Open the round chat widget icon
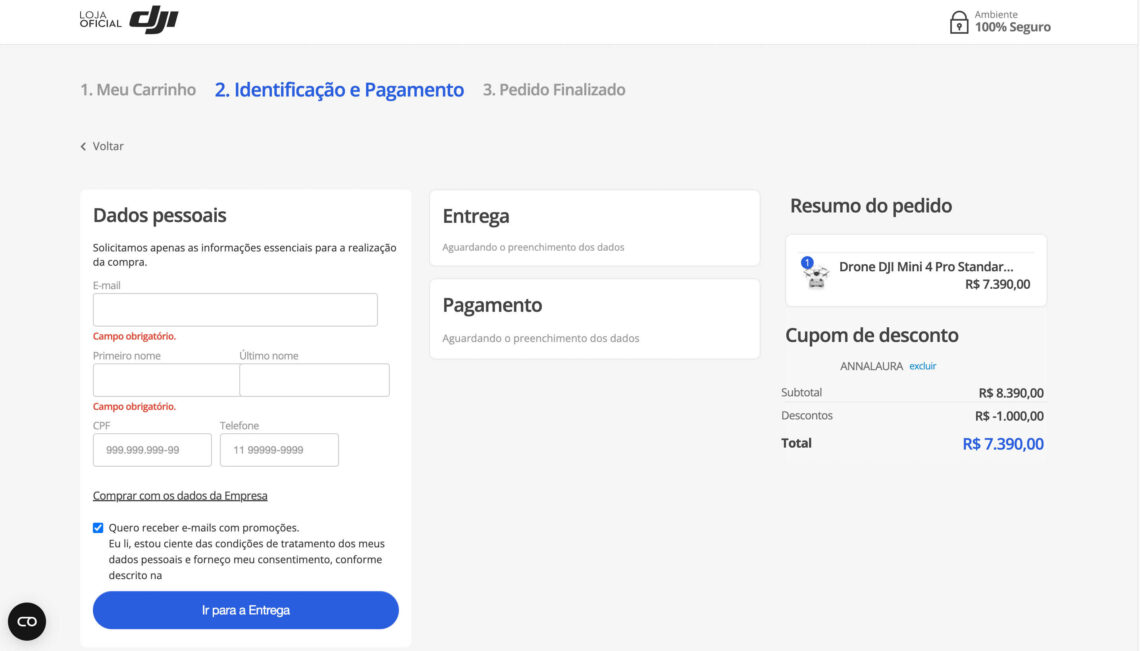 point(27,621)
